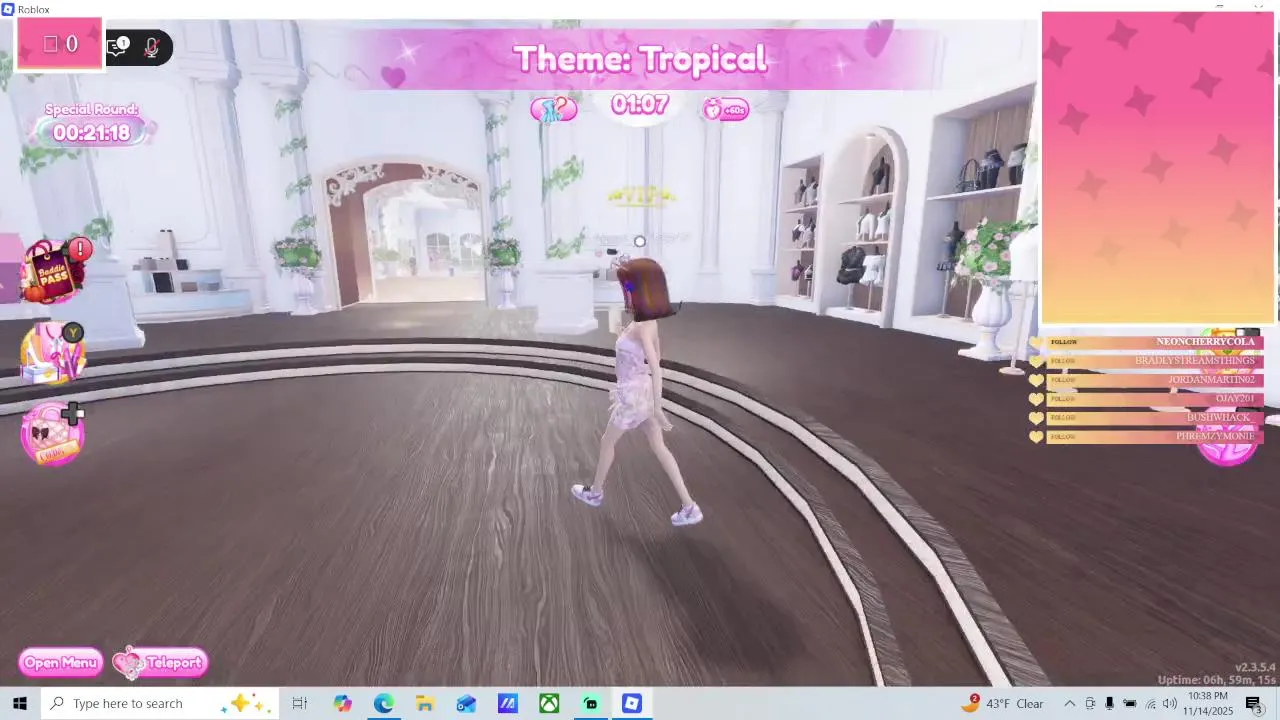Click the Theme: Tropical banner
Screen dimensions: 1280x720
pos(640,59)
